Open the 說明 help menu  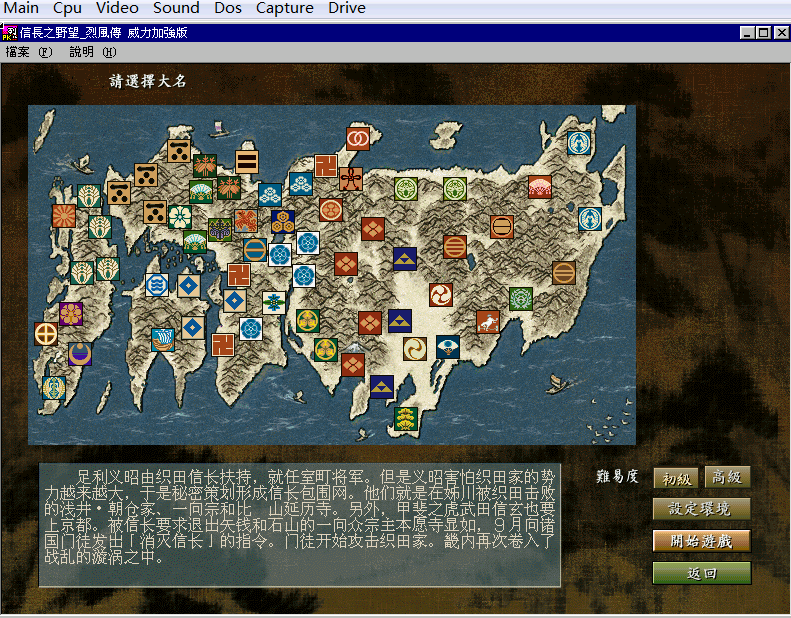pos(92,52)
